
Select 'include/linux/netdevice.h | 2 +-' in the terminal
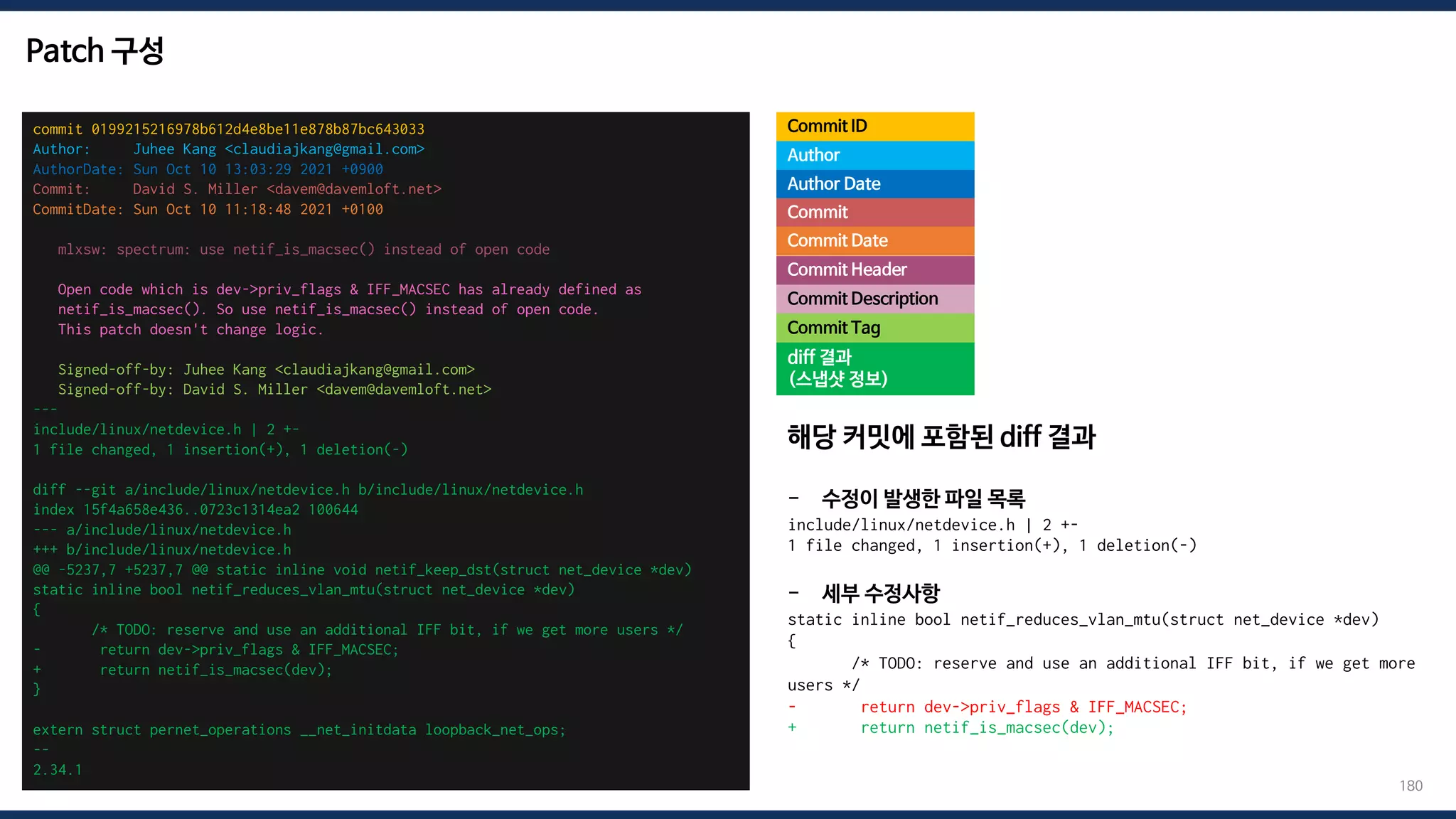(166, 429)
